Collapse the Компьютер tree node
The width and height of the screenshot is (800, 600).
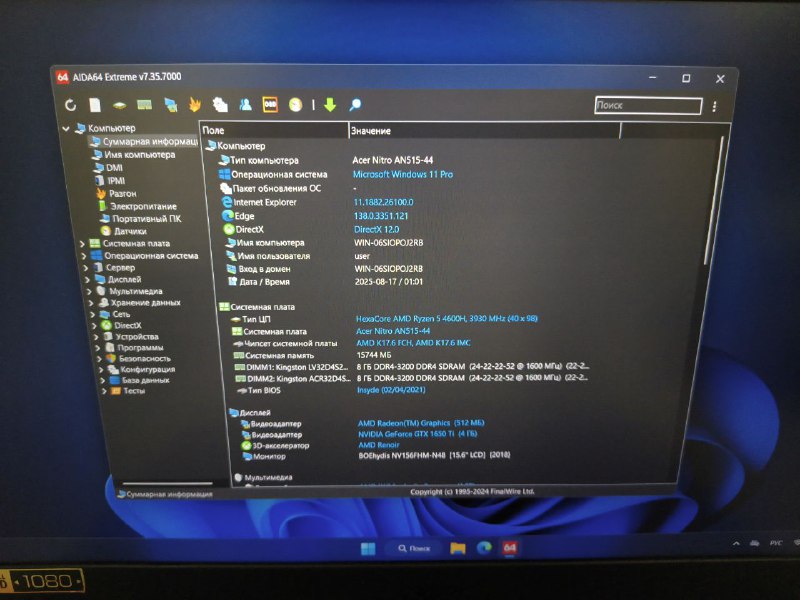[x=66, y=129]
